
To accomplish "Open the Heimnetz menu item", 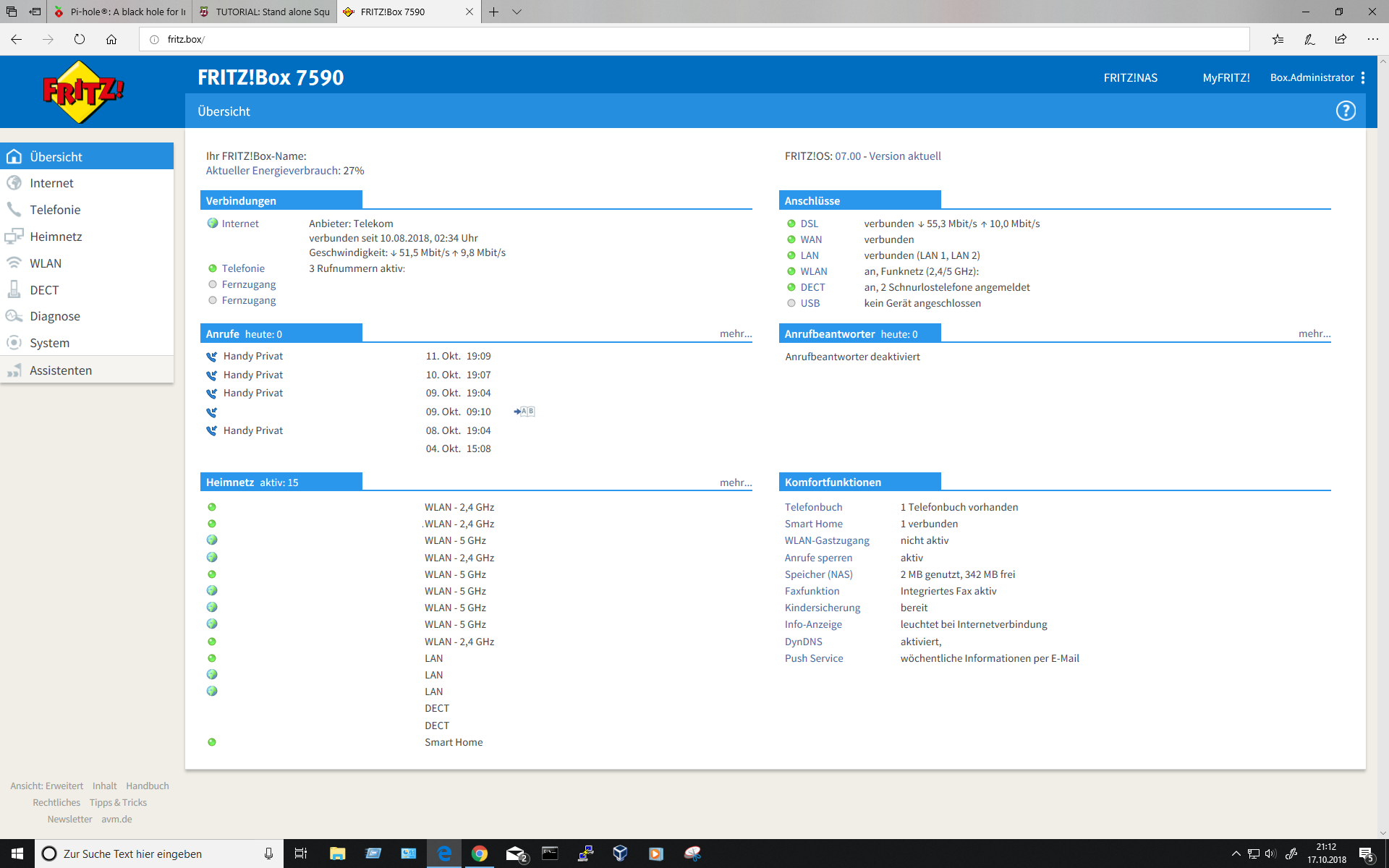I will (x=87, y=237).
